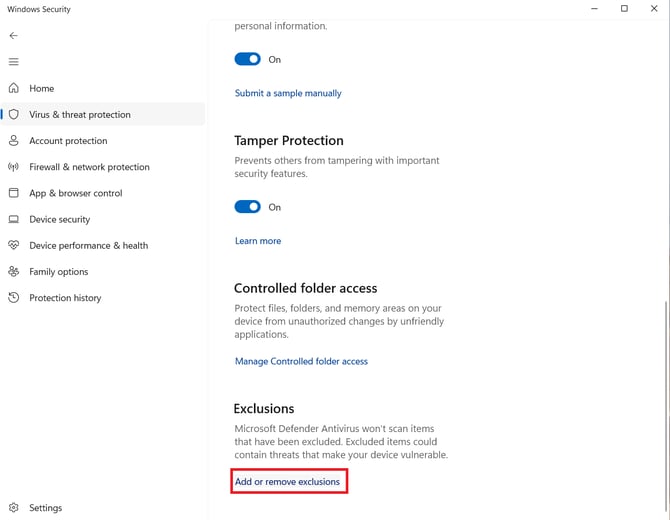Click the back arrow icon
Screen dimensions: 670x520
(14, 35)
